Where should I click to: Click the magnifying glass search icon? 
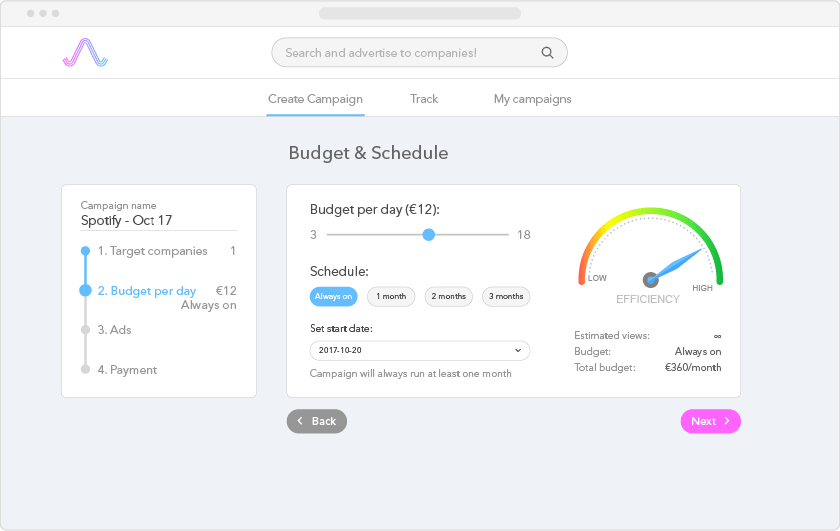coord(547,53)
